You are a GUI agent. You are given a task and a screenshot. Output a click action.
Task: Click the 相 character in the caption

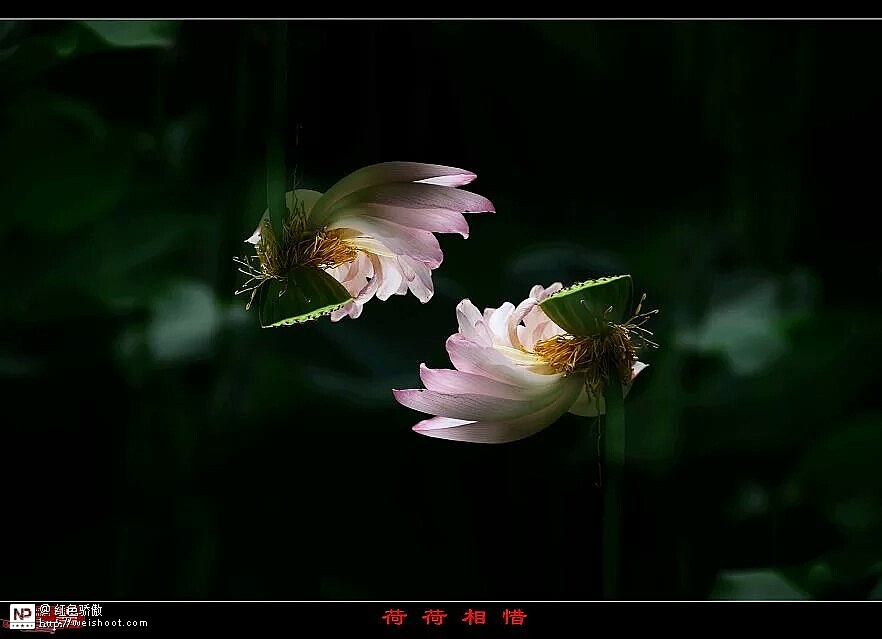tap(474, 617)
